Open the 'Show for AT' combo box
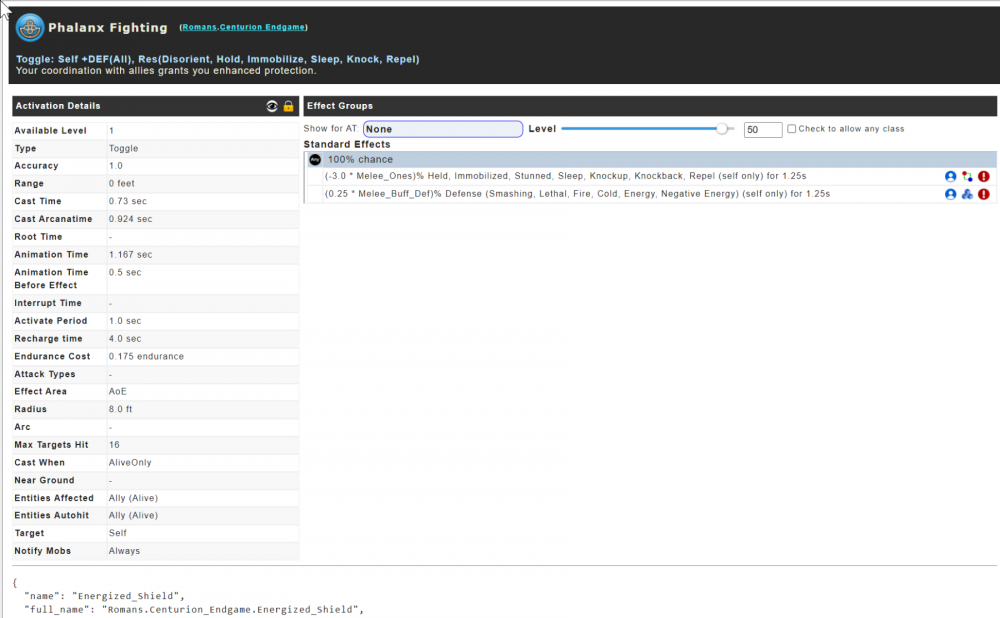 click(442, 129)
